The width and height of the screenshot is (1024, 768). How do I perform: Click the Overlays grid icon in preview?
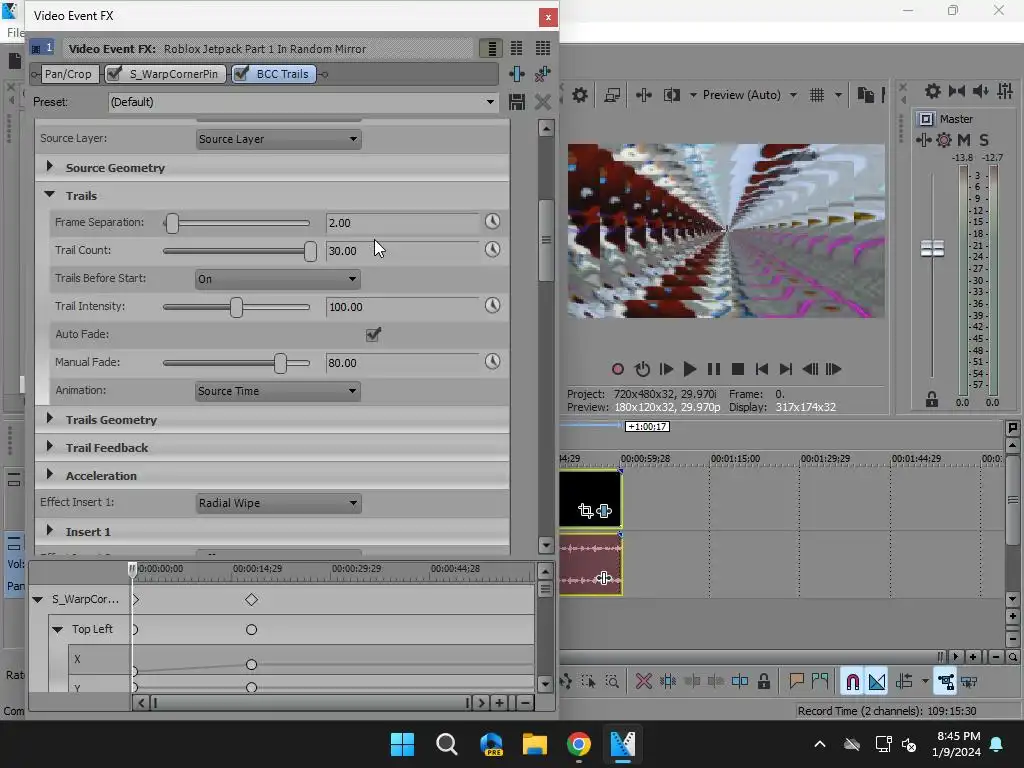(x=817, y=95)
